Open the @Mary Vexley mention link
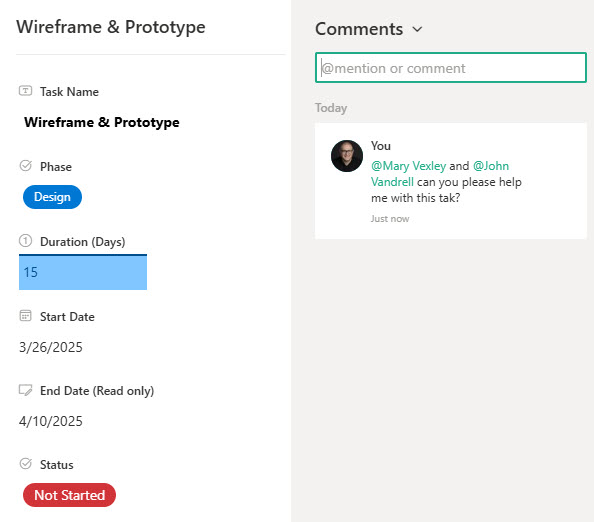 408,166
